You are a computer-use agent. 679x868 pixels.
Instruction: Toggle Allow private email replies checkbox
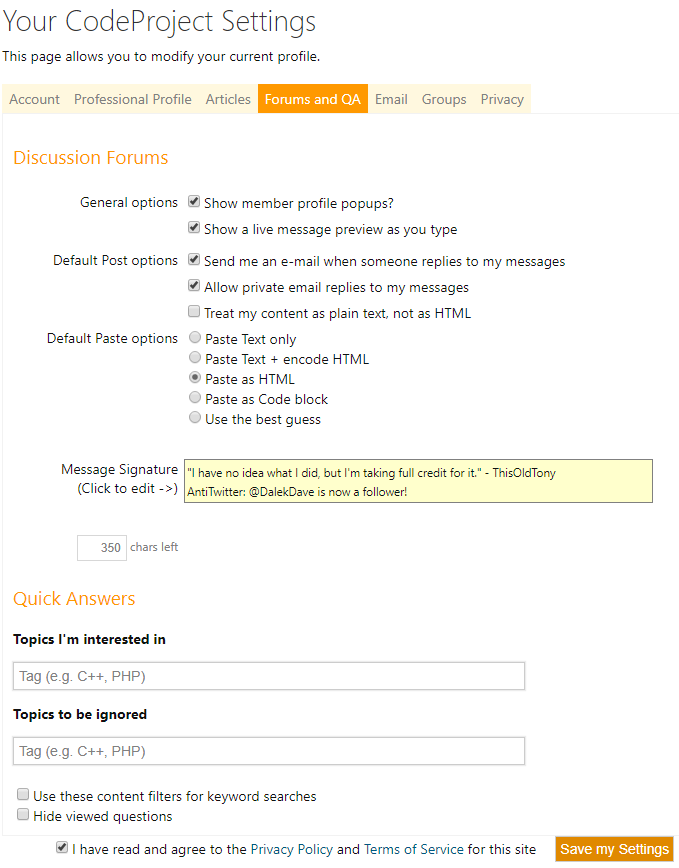pos(194,286)
